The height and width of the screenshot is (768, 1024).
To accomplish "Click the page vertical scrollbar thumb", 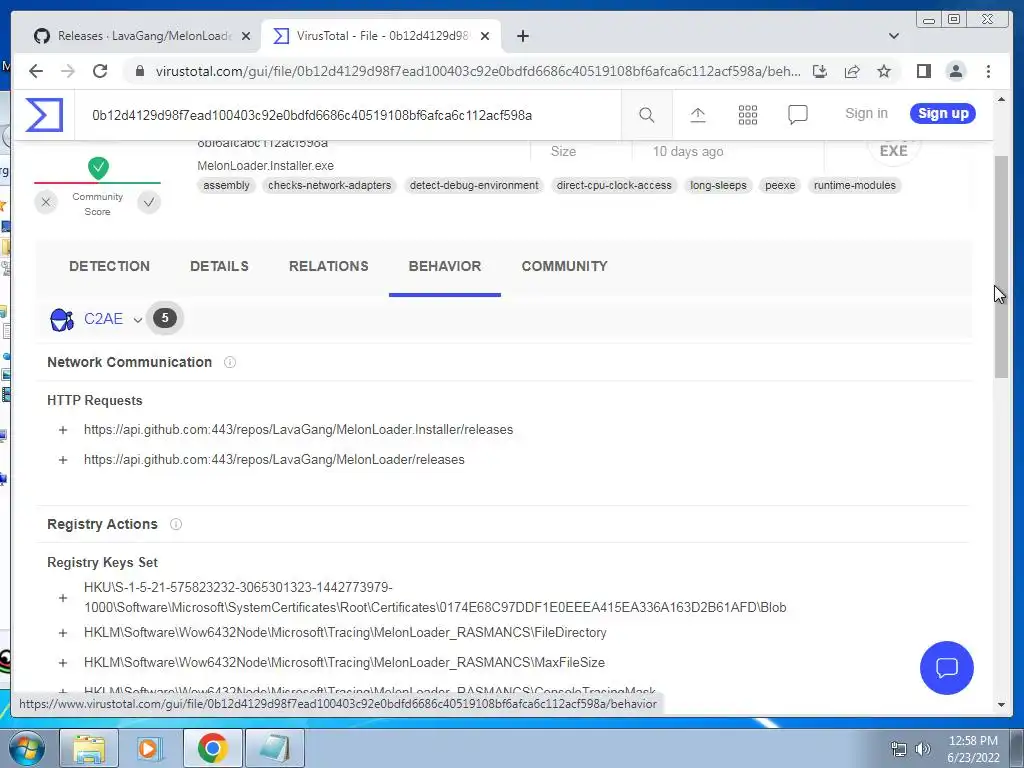I will 1001,266.
